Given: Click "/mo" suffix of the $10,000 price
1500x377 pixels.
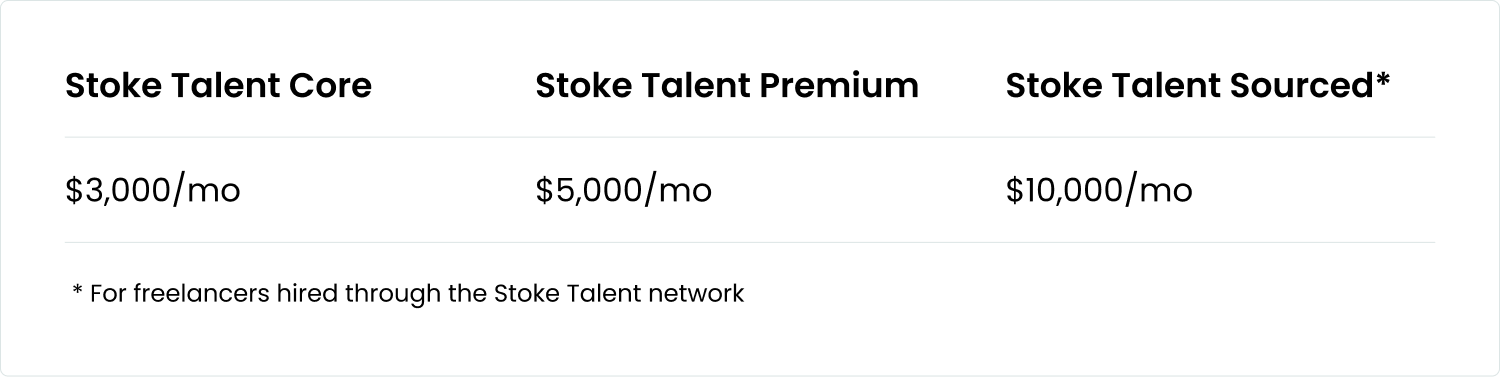Looking at the screenshot, I should [1158, 190].
